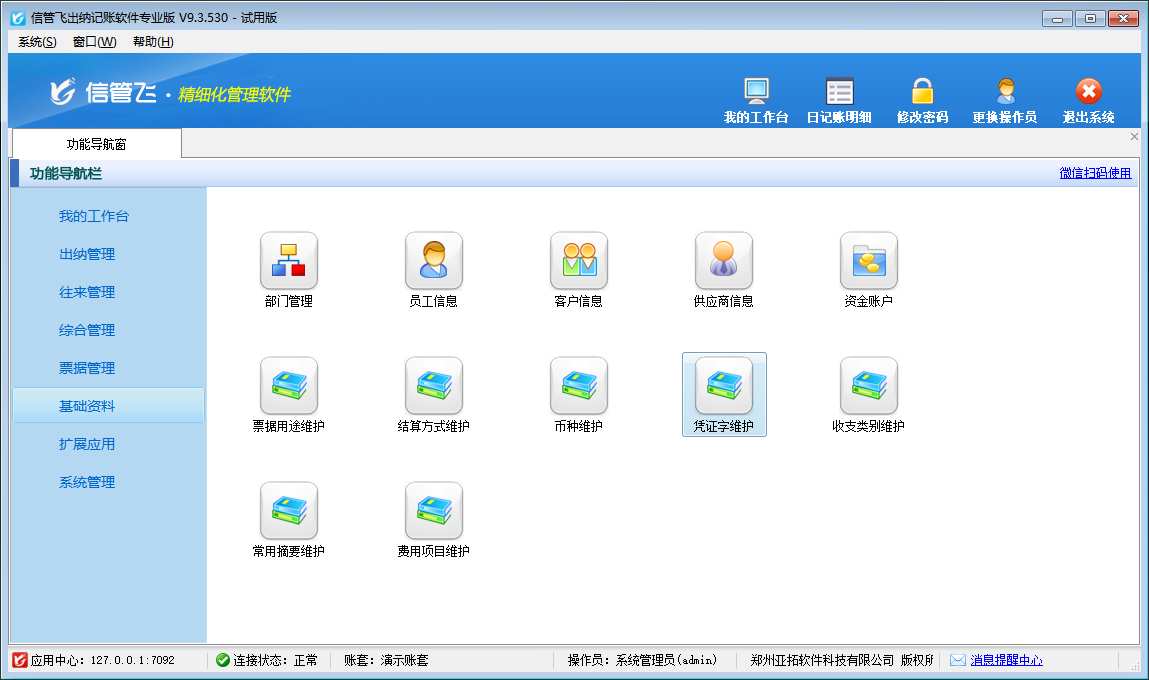Open 客户信息 customer info icon

(x=579, y=261)
